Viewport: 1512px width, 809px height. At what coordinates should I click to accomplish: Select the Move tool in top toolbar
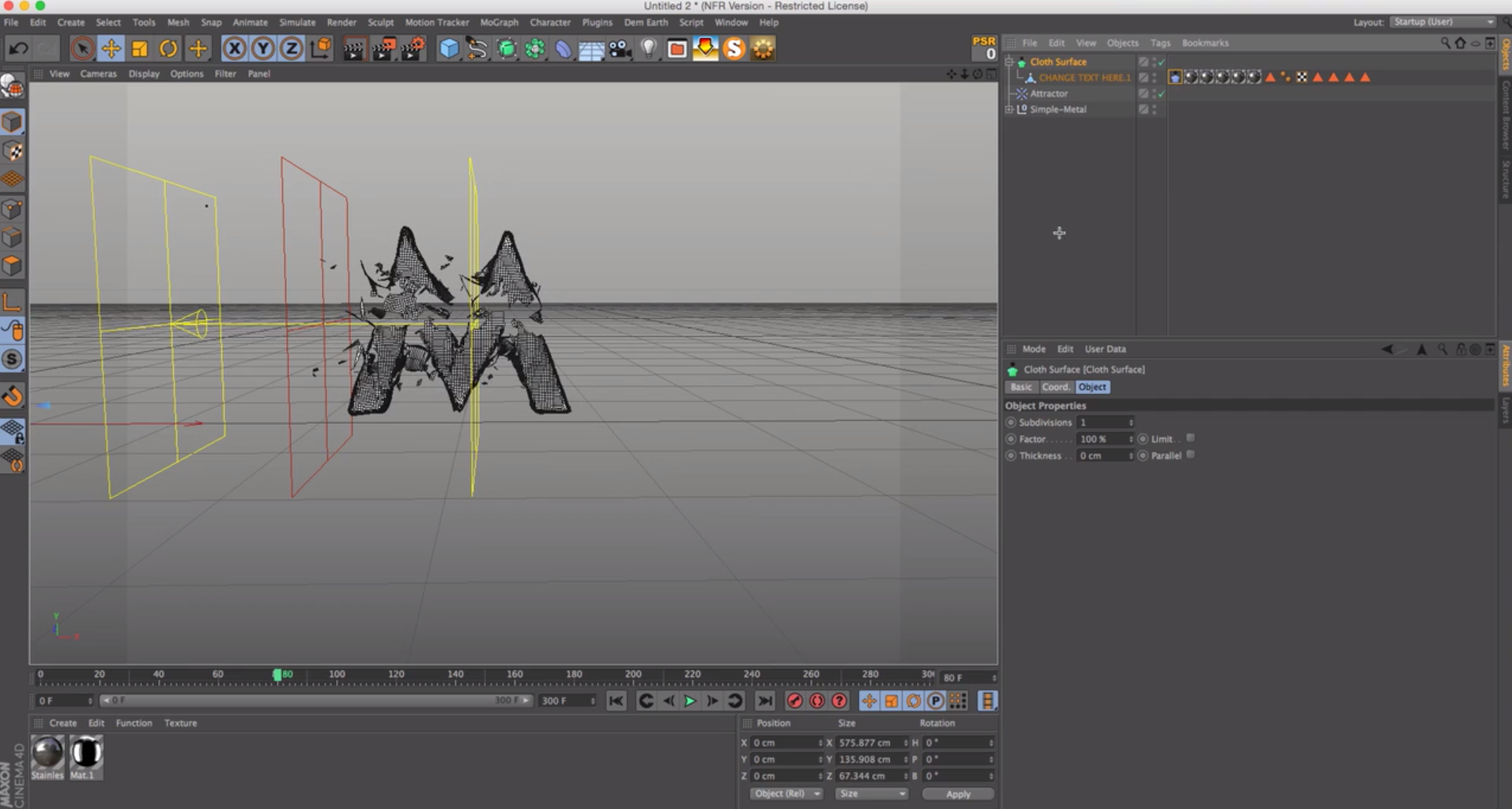pyautogui.click(x=111, y=49)
